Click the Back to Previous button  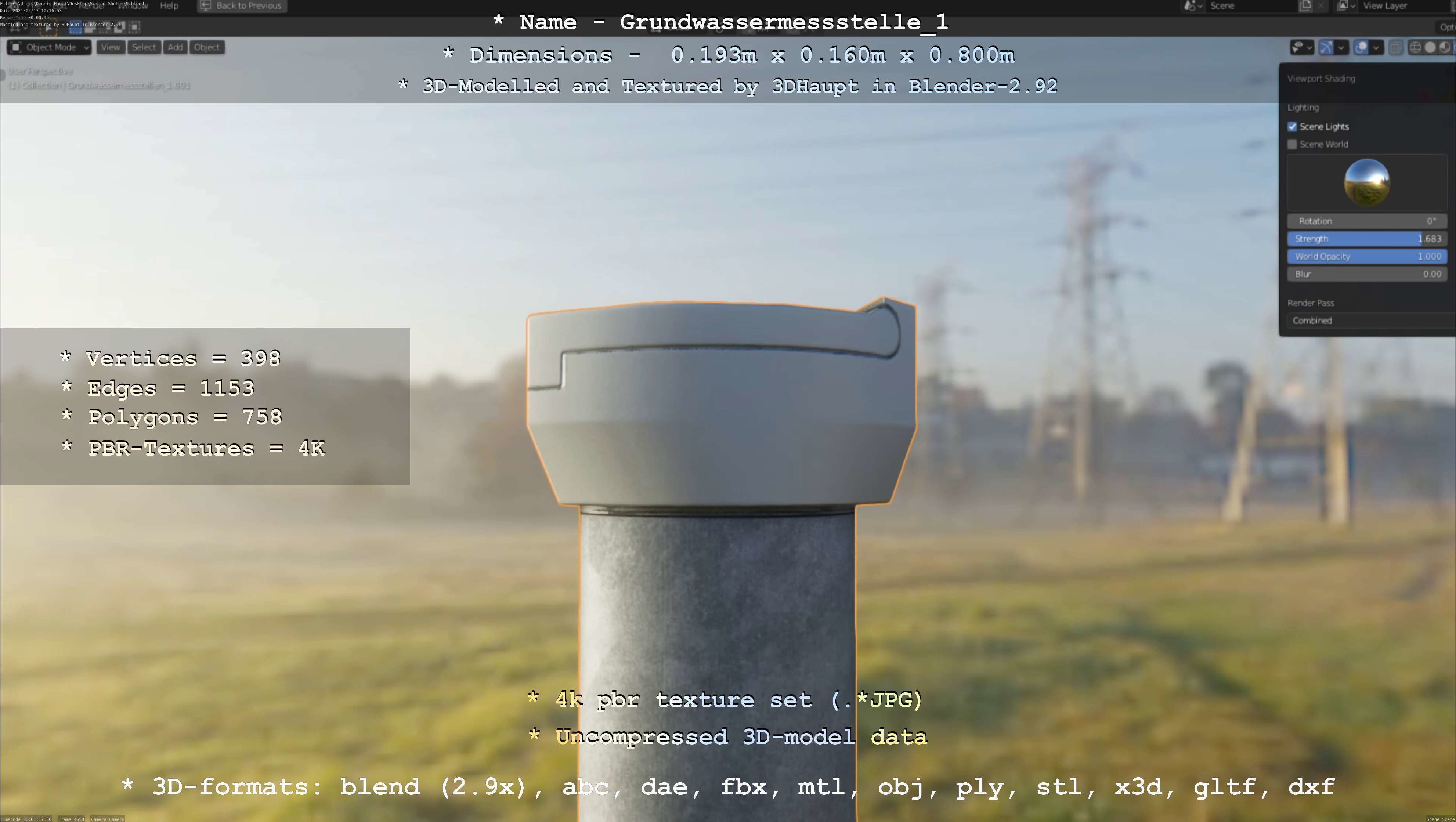pyautogui.click(x=242, y=6)
